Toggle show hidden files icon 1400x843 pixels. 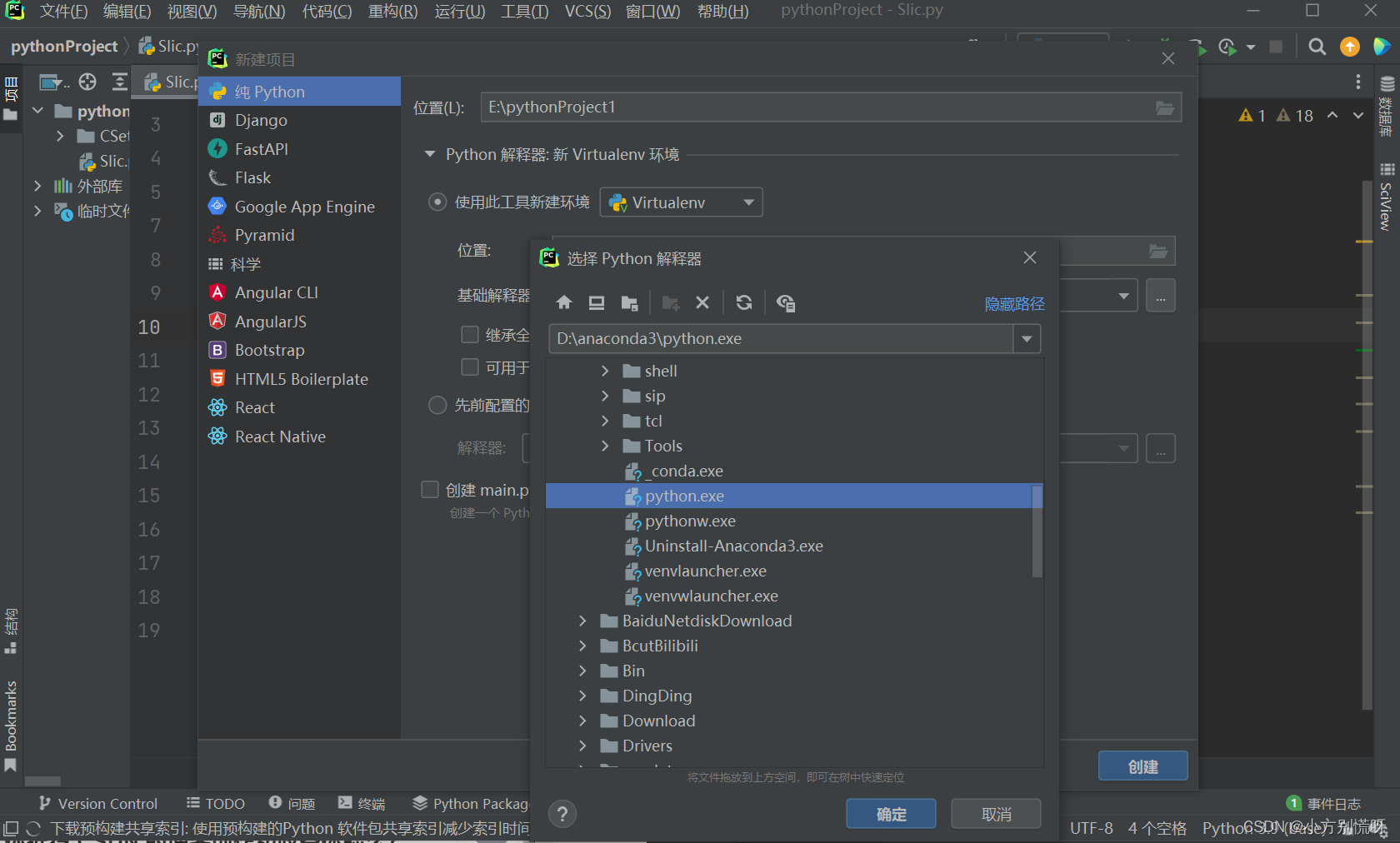tap(786, 302)
